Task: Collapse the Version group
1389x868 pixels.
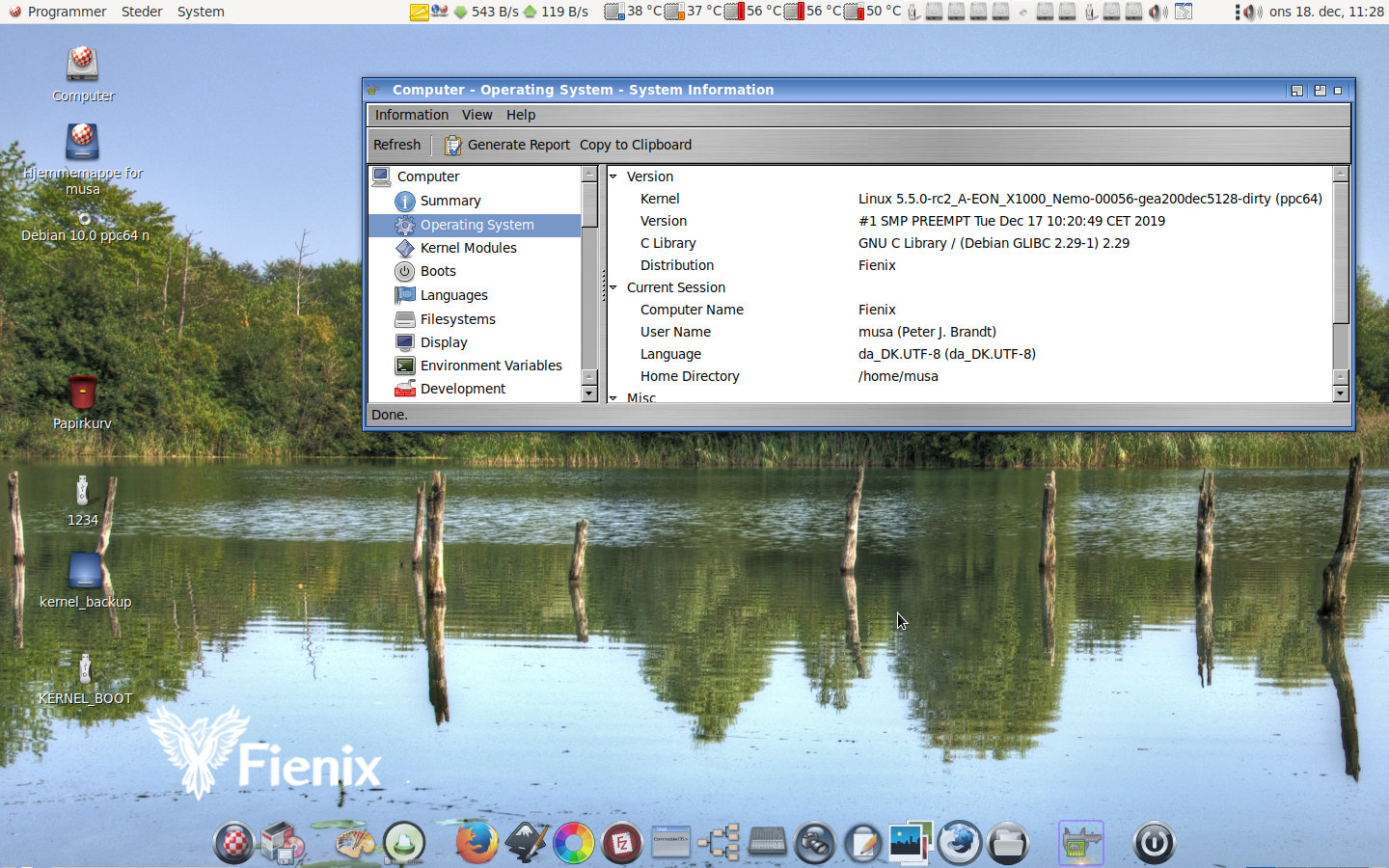Action: coord(613,176)
